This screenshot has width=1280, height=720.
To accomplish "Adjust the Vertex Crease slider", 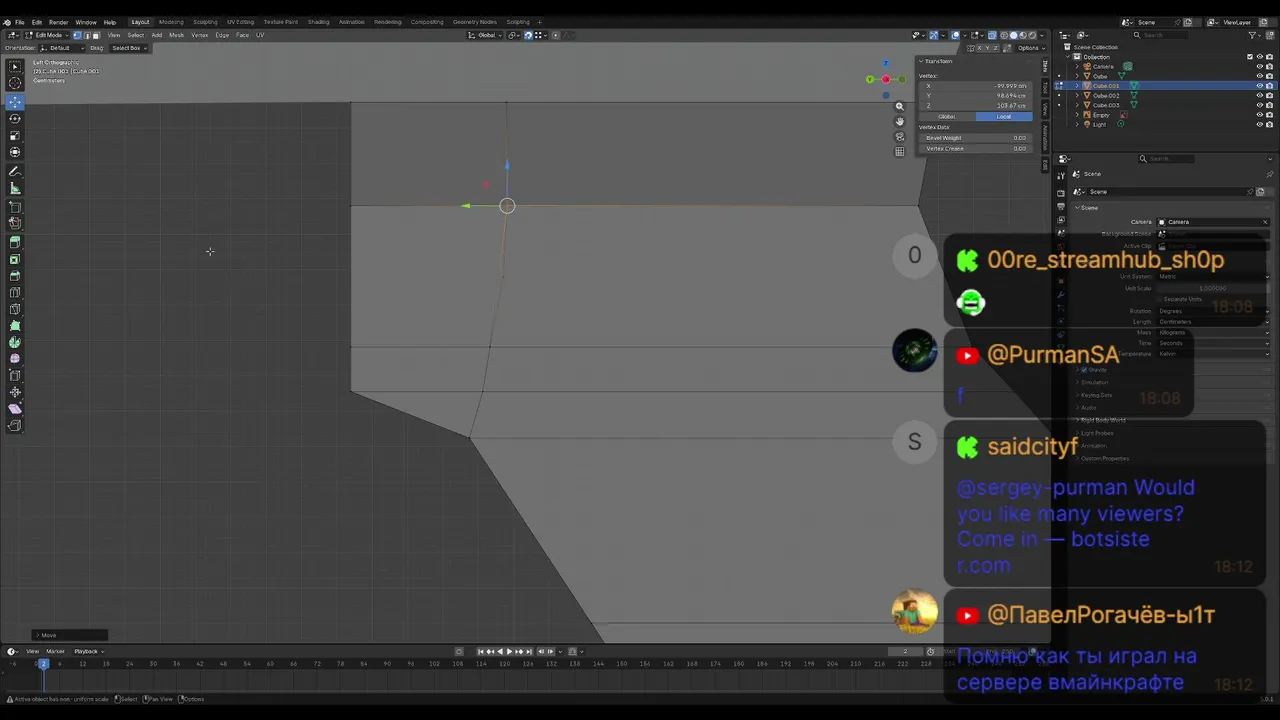I will (975, 148).
